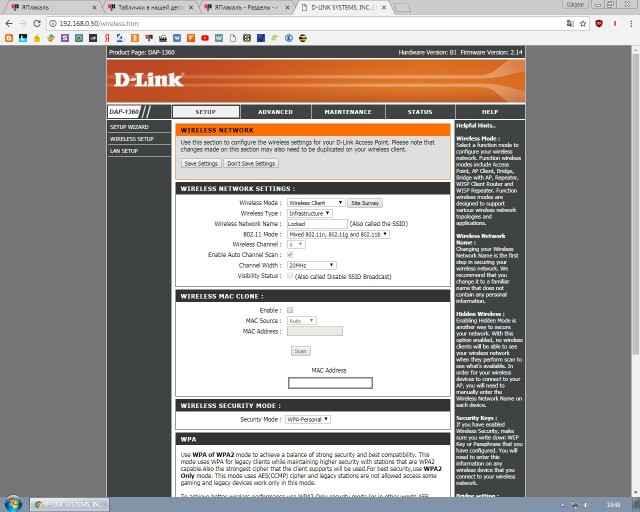The image size is (640, 512).
Task: Open the blank page bookmark icon
Action: point(233,38)
